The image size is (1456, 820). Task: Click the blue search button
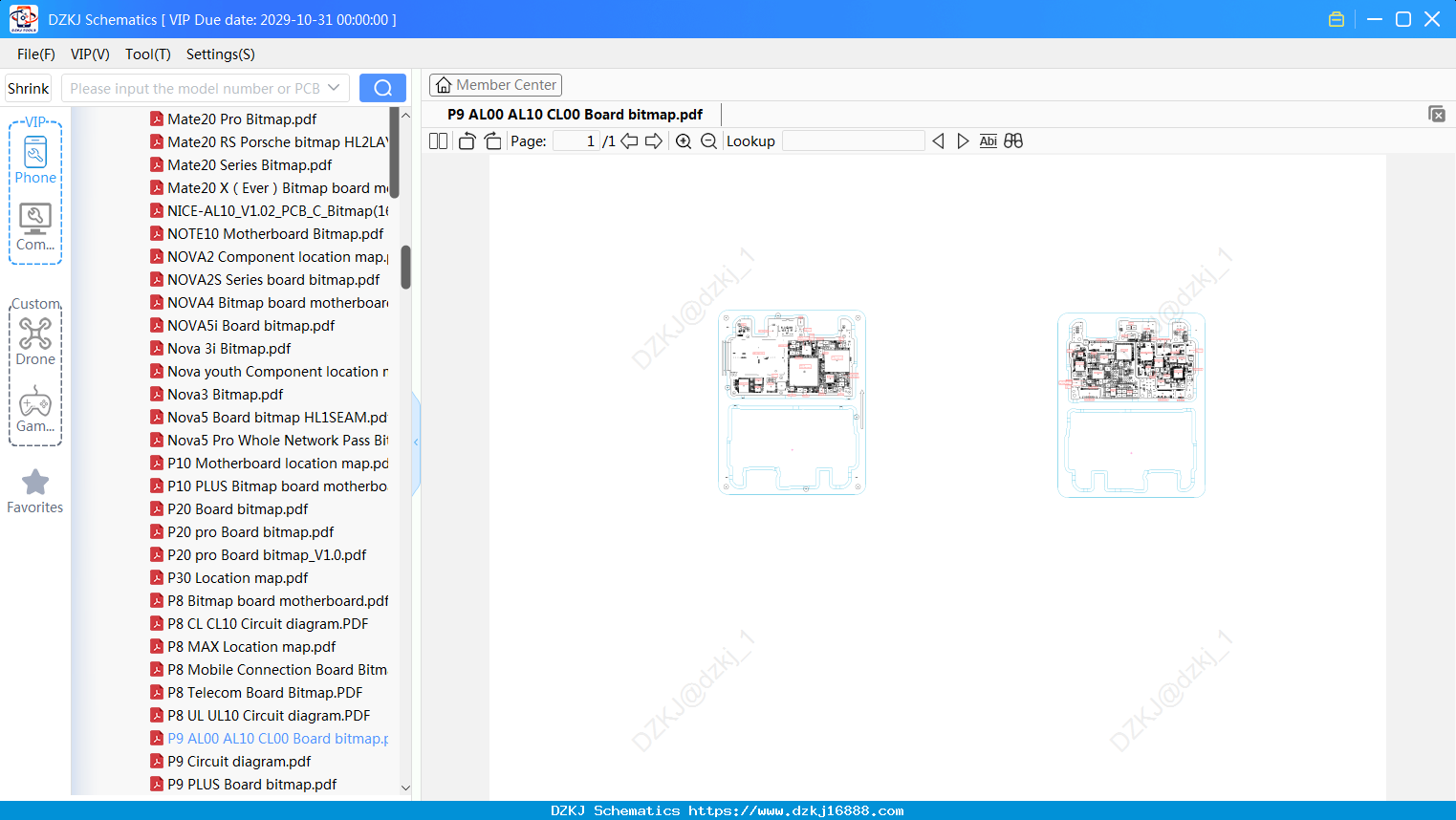tap(382, 88)
